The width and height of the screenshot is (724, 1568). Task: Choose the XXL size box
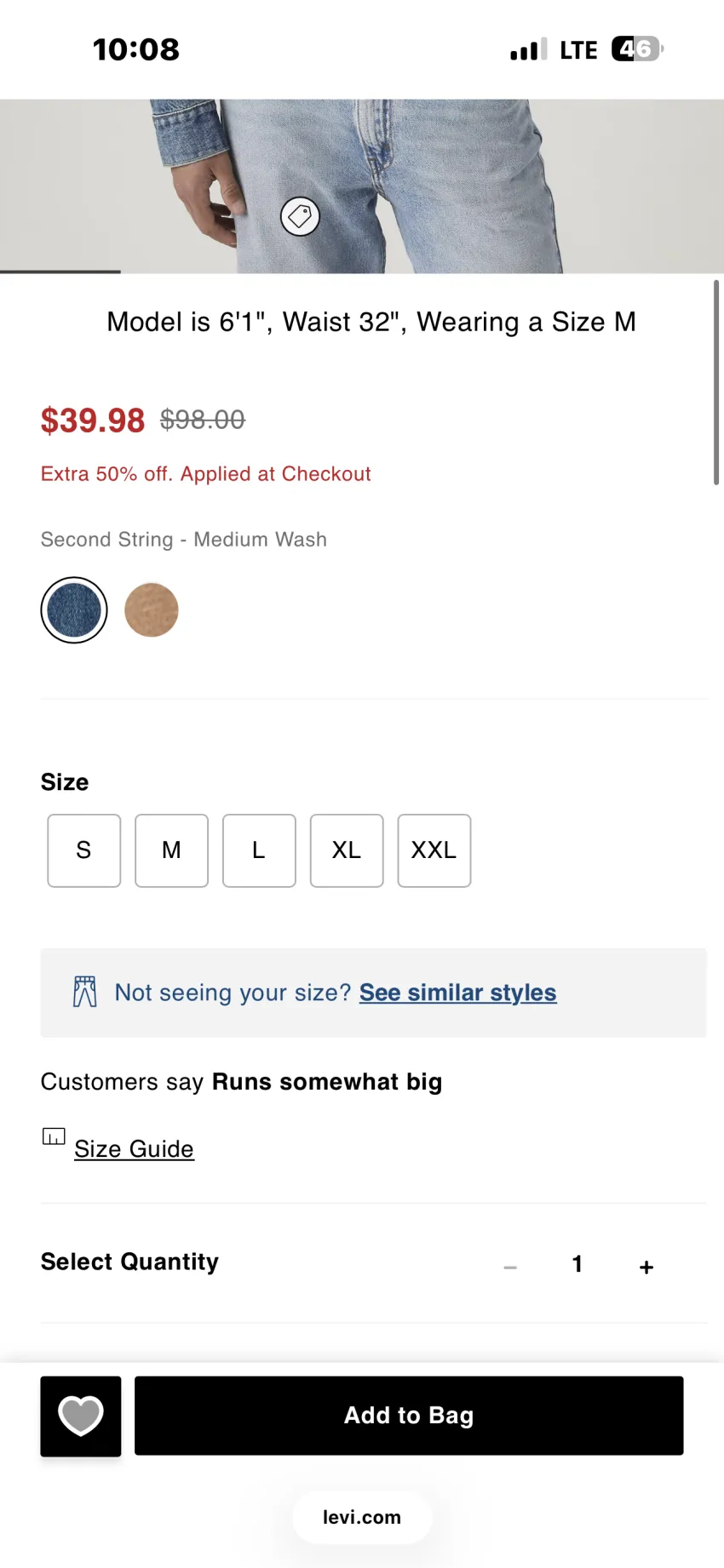click(x=434, y=850)
